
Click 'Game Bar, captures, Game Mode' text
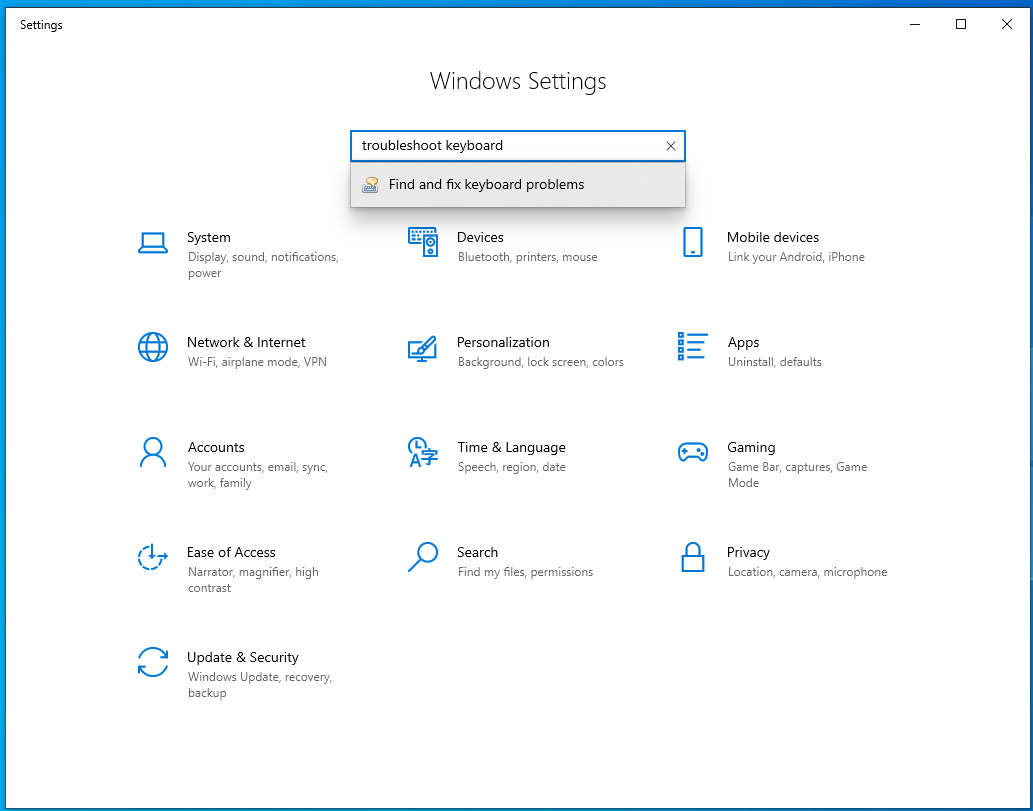(798, 475)
